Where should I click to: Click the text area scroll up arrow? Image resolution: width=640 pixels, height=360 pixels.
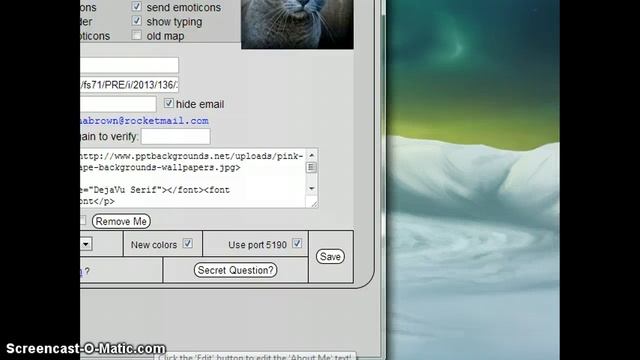click(x=311, y=155)
